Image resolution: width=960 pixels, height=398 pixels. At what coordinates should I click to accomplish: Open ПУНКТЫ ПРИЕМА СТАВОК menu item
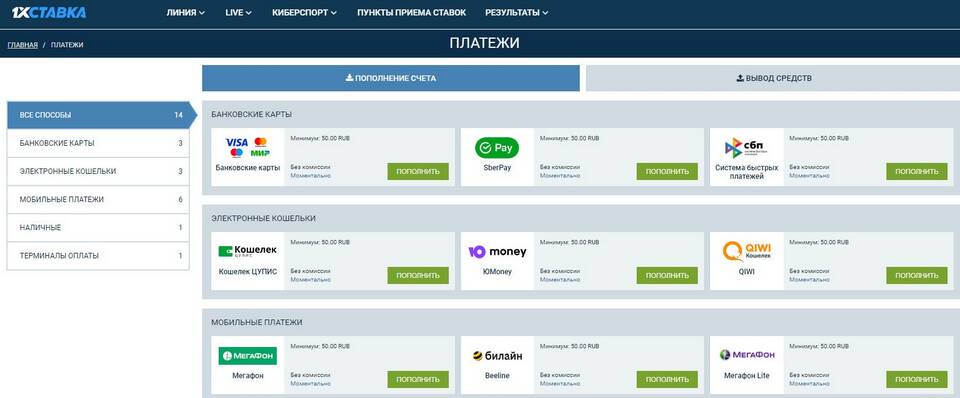pos(411,12)
